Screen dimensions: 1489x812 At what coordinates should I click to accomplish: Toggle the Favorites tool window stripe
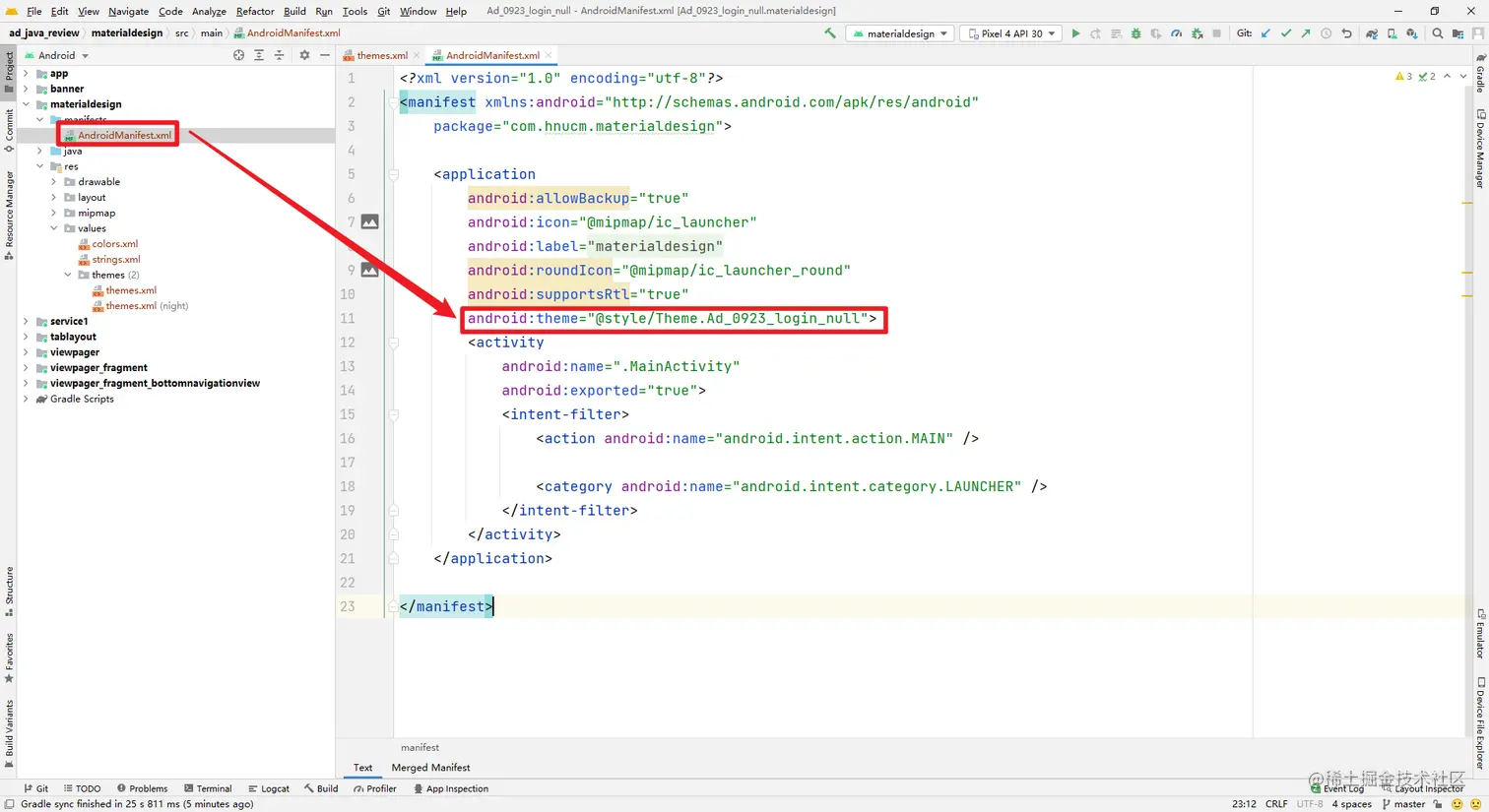pyautogui.click(x=9, y=658)
